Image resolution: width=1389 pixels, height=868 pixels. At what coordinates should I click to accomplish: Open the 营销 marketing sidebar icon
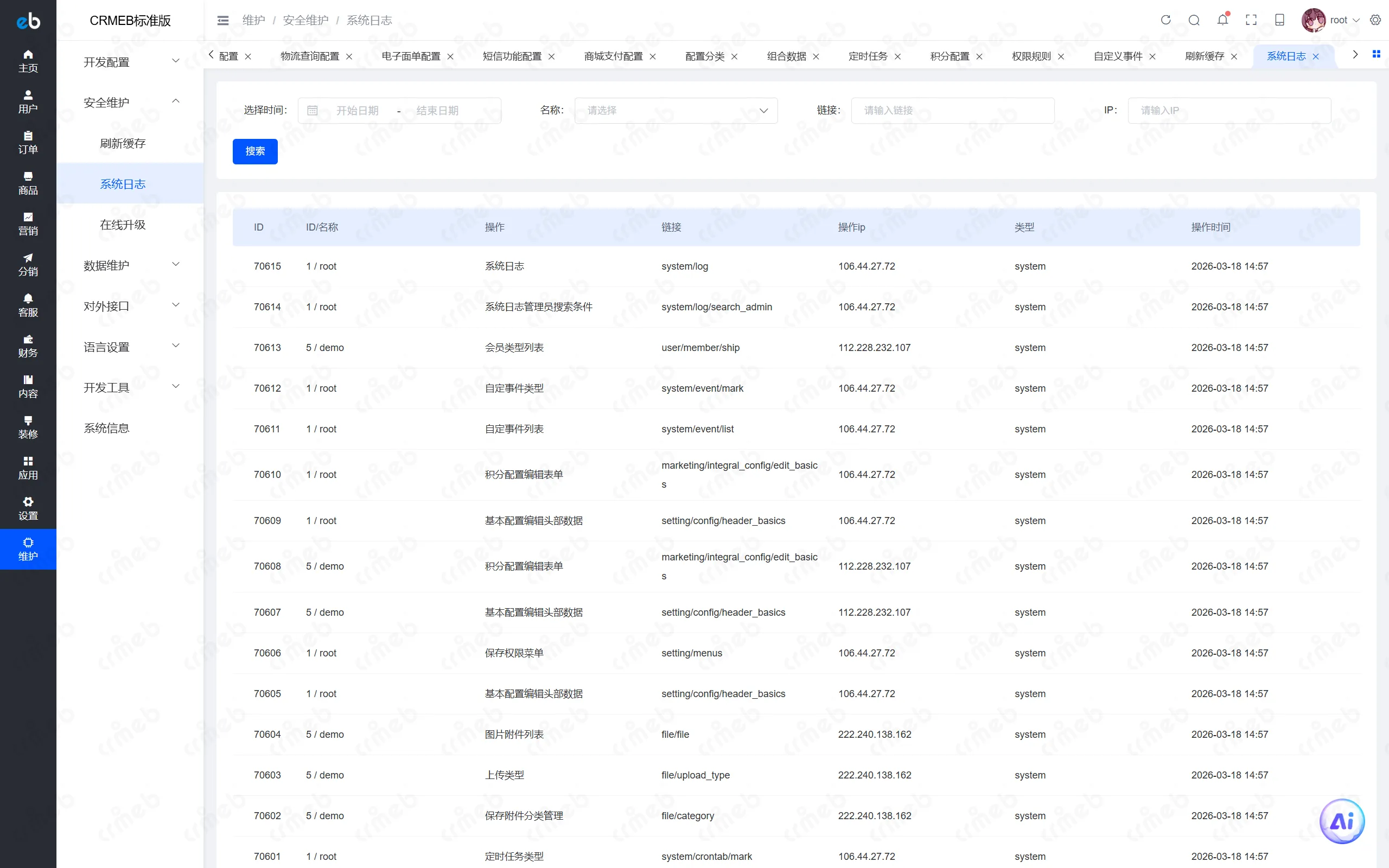[x=28, y=224]
